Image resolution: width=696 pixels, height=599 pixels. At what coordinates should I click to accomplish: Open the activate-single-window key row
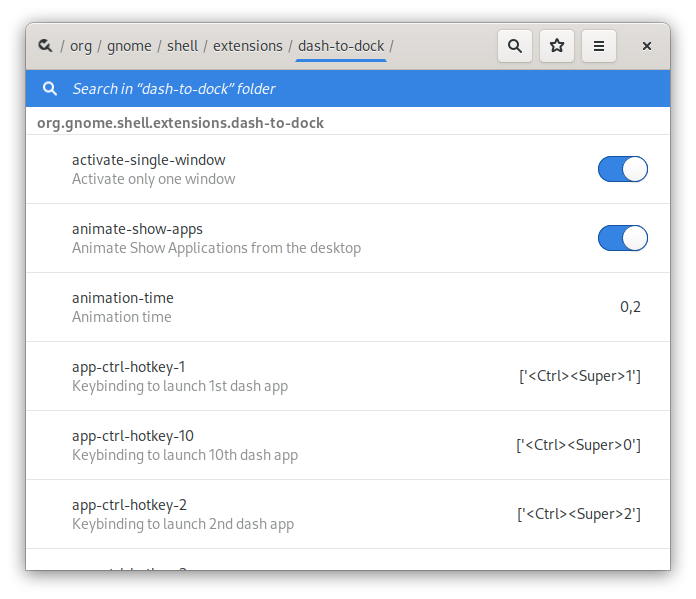348,169
